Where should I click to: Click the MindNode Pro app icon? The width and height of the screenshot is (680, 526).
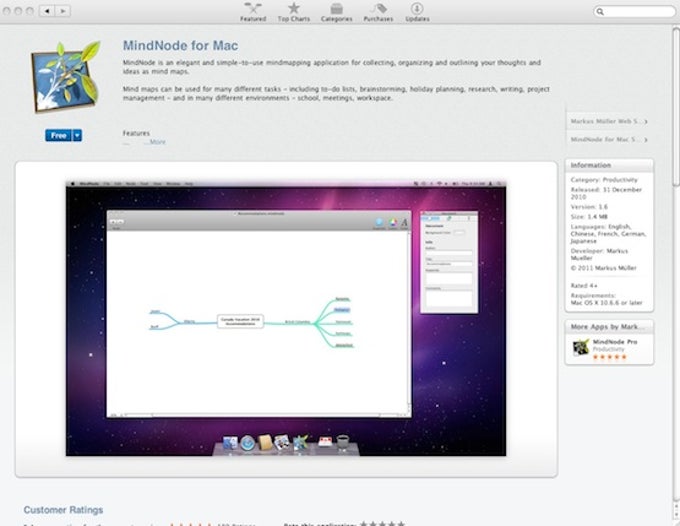tap(581, 348)
